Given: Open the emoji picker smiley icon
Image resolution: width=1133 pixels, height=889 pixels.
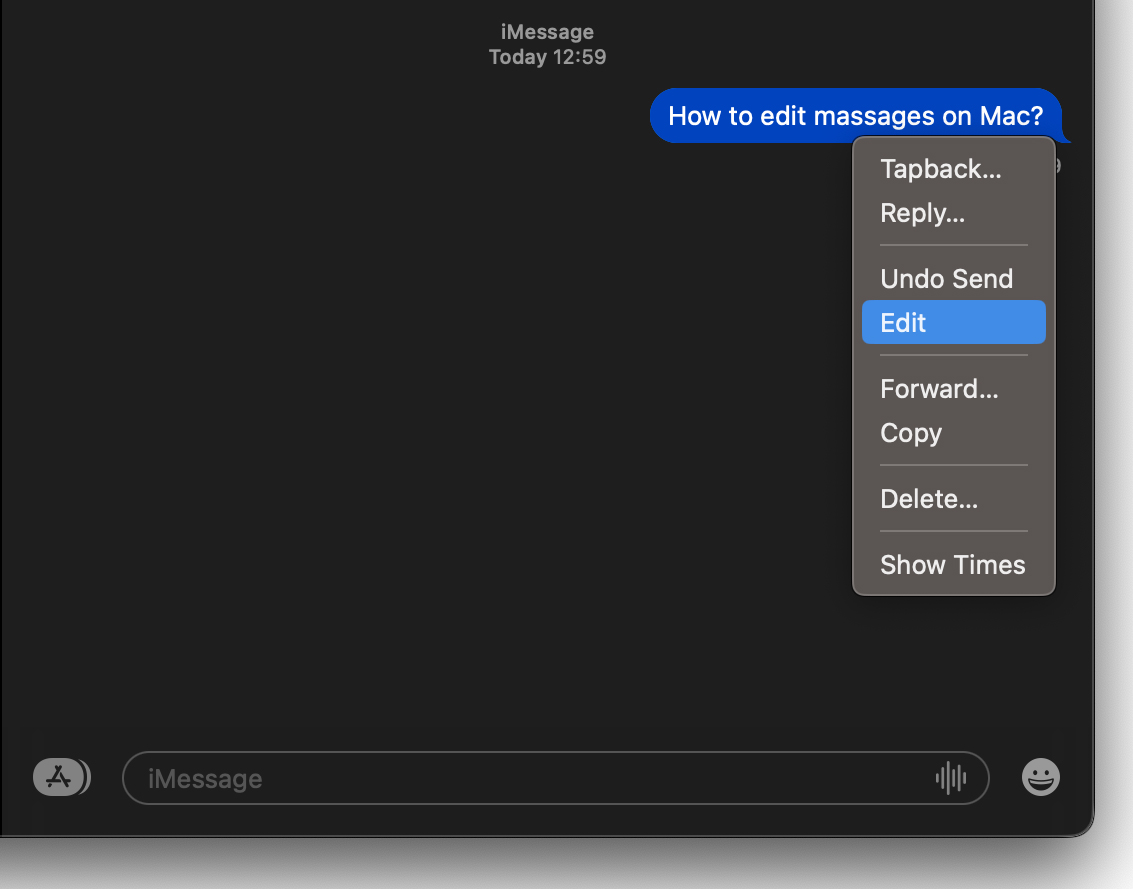Looking at the screenshot, I should 1040,777.
